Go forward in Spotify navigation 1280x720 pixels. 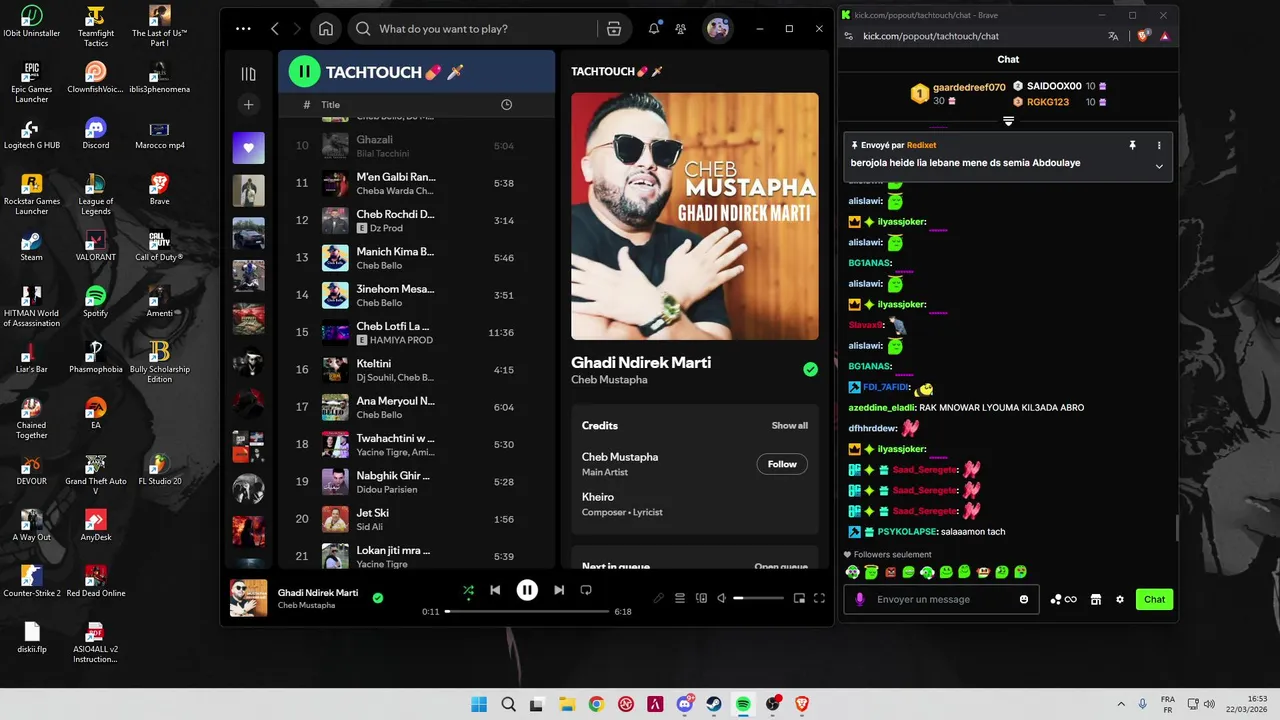(x=297, y=29)
